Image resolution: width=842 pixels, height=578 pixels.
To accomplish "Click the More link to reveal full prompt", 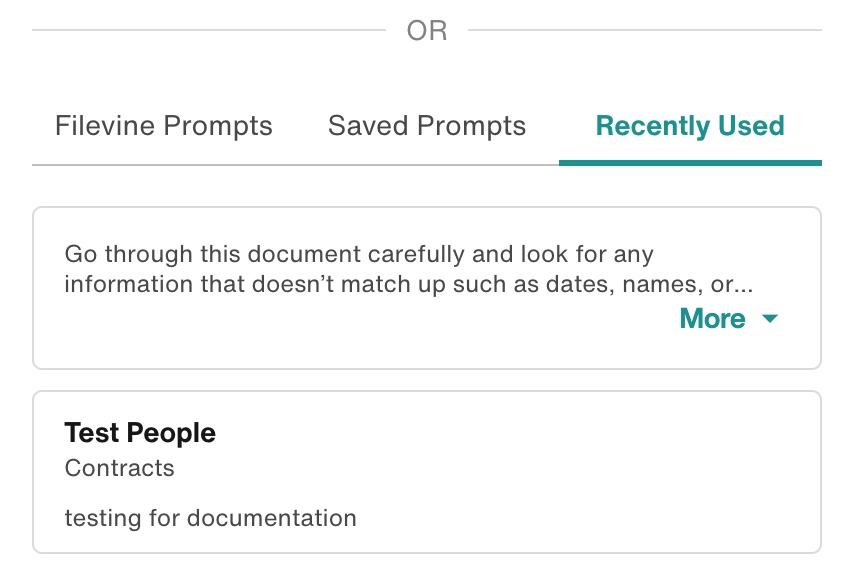I will (x=711, y=319).
